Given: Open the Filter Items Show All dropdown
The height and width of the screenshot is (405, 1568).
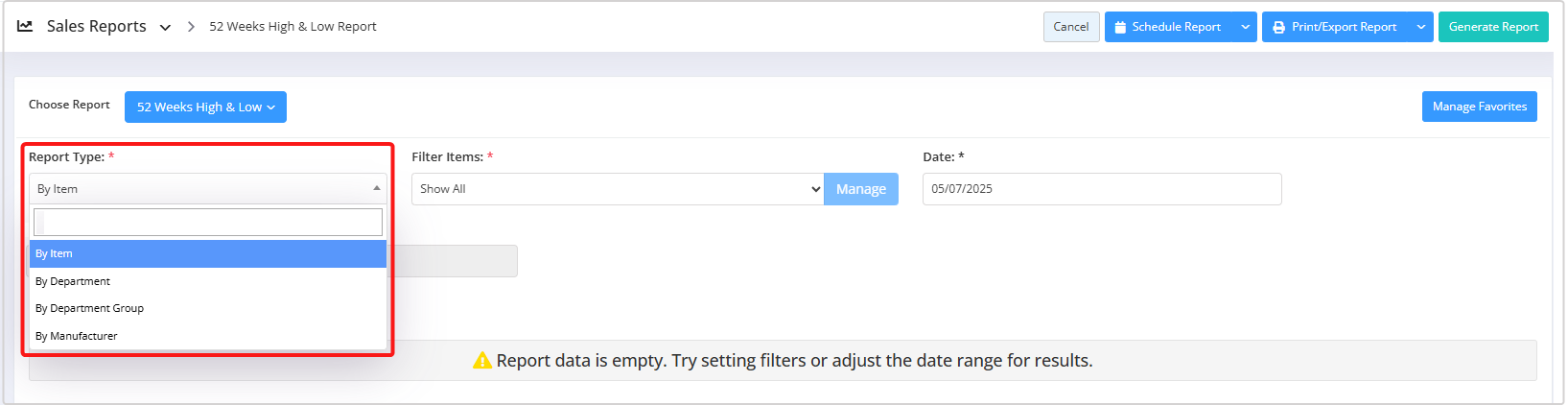Looking at the screenshot, I should (618, 189).
